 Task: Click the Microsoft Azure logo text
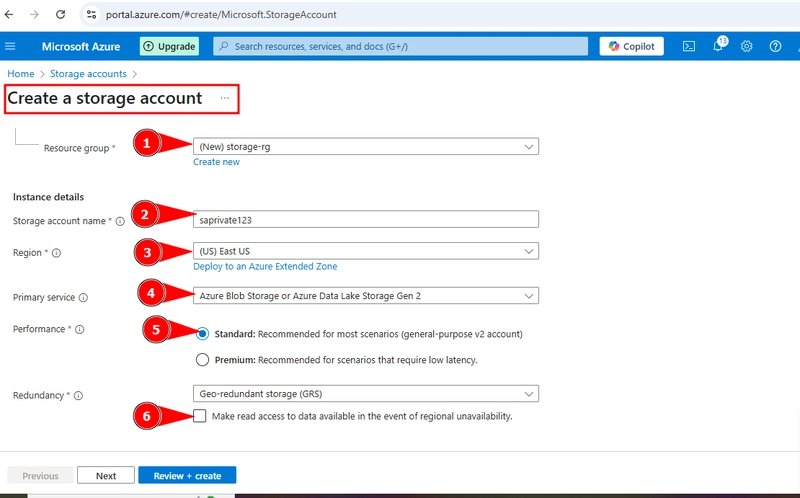(81, 46)
